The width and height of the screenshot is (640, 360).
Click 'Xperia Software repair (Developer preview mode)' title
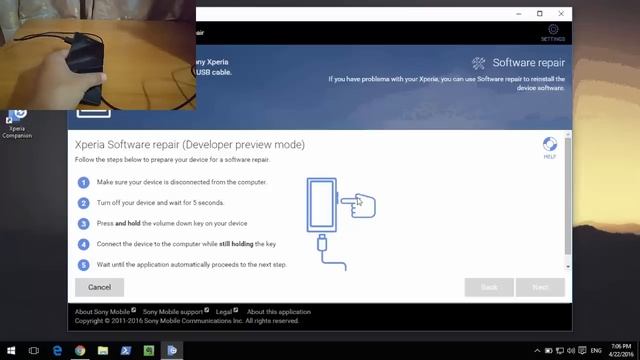click(190, 144)
